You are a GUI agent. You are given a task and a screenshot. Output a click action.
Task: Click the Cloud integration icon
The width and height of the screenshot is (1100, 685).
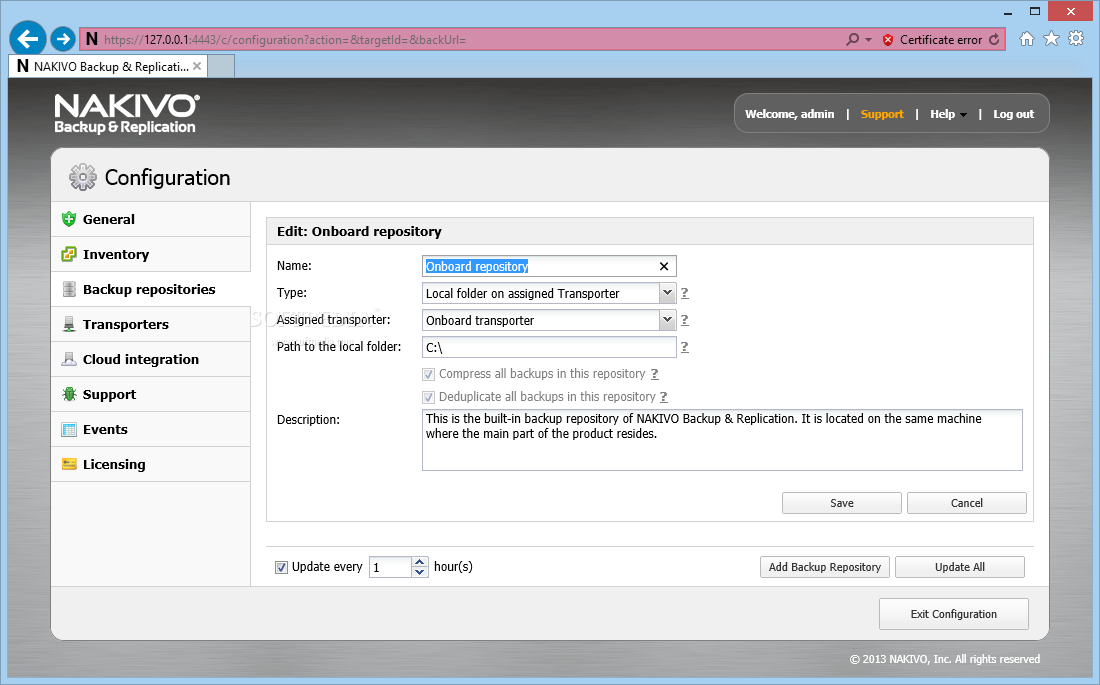(x=69, y=359)
